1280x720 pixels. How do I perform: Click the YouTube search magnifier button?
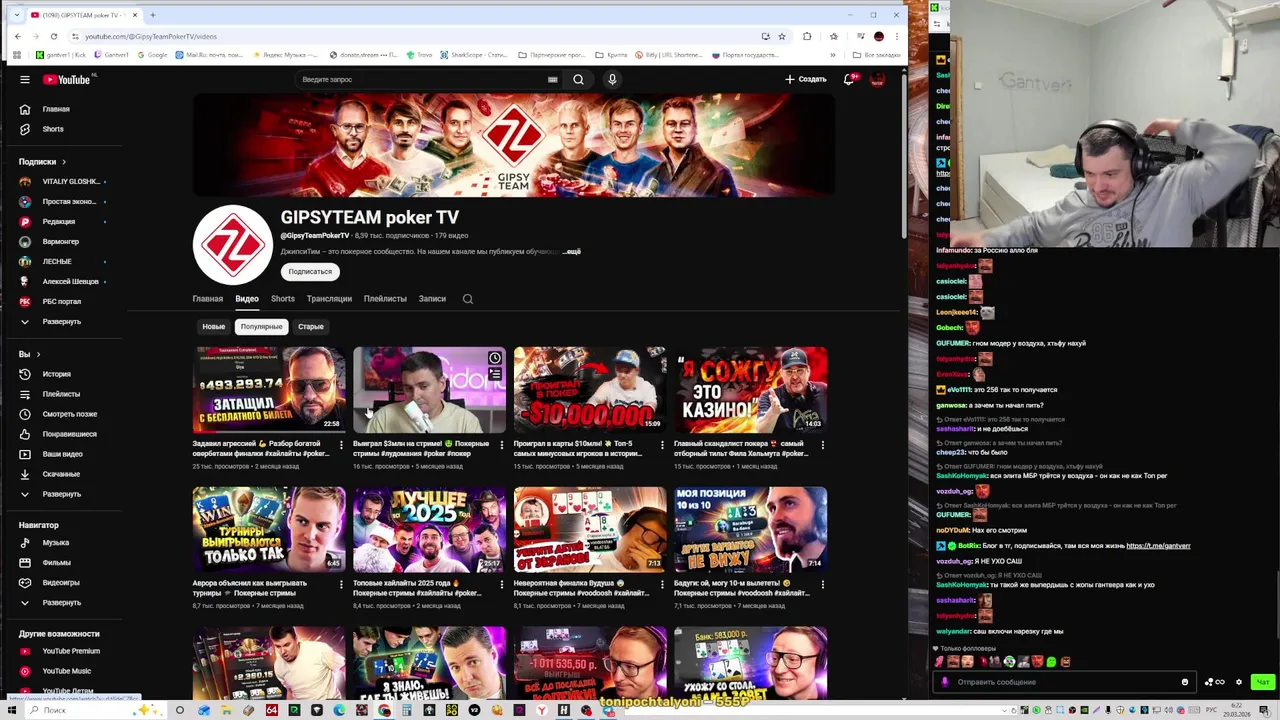click(578, 79)
